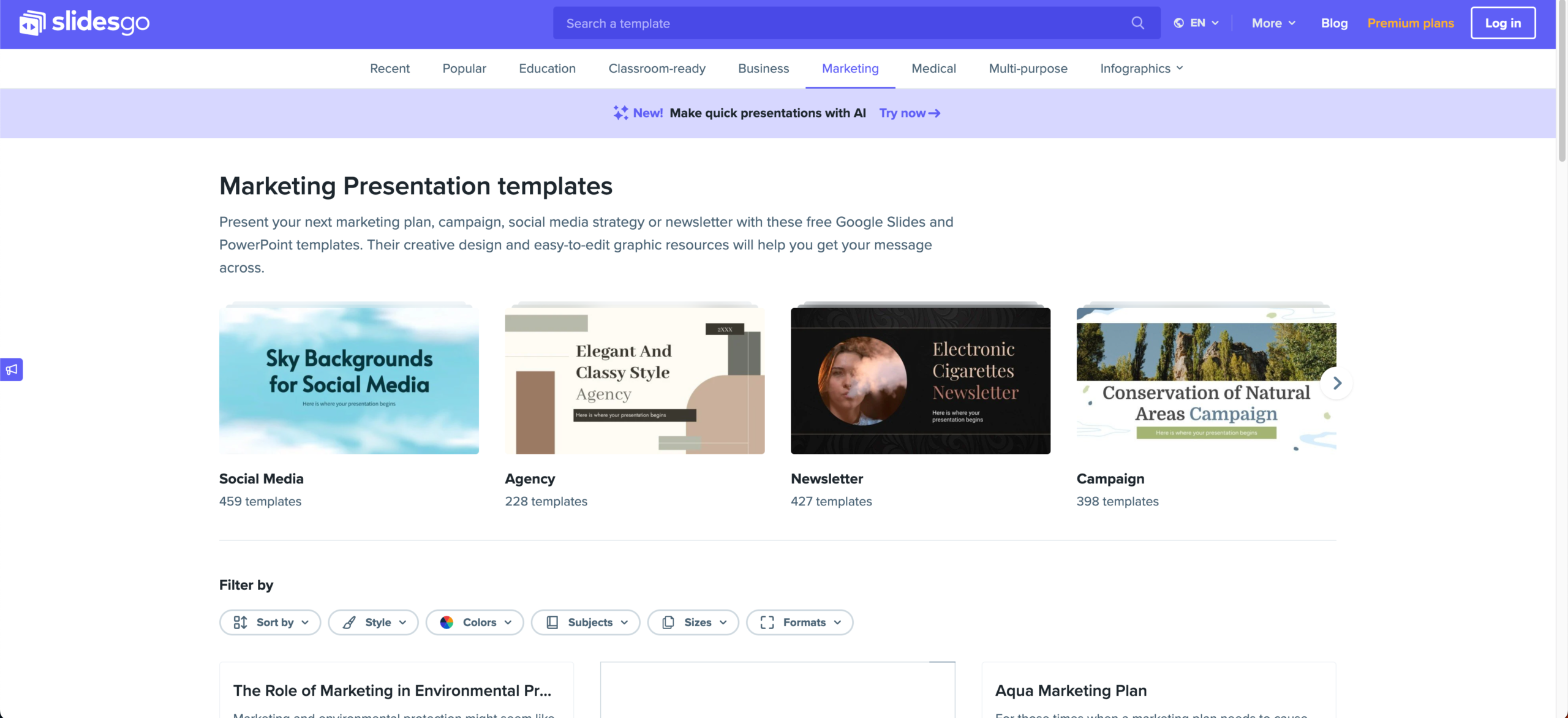Follow the Try now link

(x=909, y=113)
